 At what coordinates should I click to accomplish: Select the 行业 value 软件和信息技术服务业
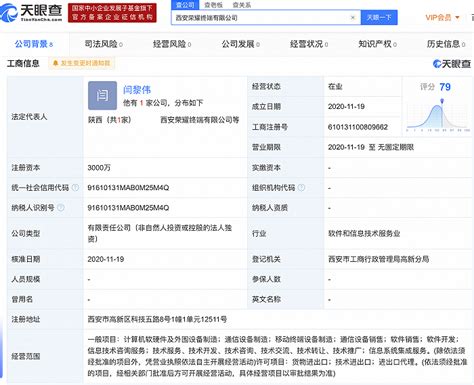(364, 233)
